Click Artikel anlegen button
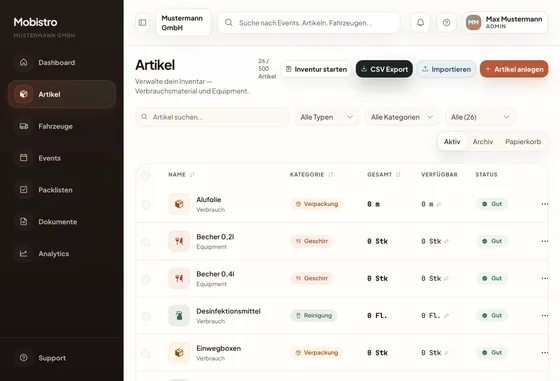The height and width of the screenshot is (381, 560). point(514,69)
